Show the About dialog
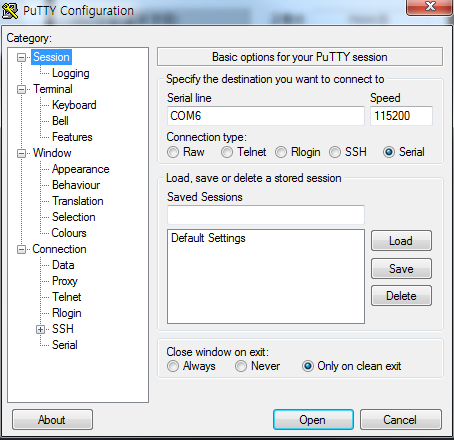Screen dimensions: 454x440 point(52,420)
